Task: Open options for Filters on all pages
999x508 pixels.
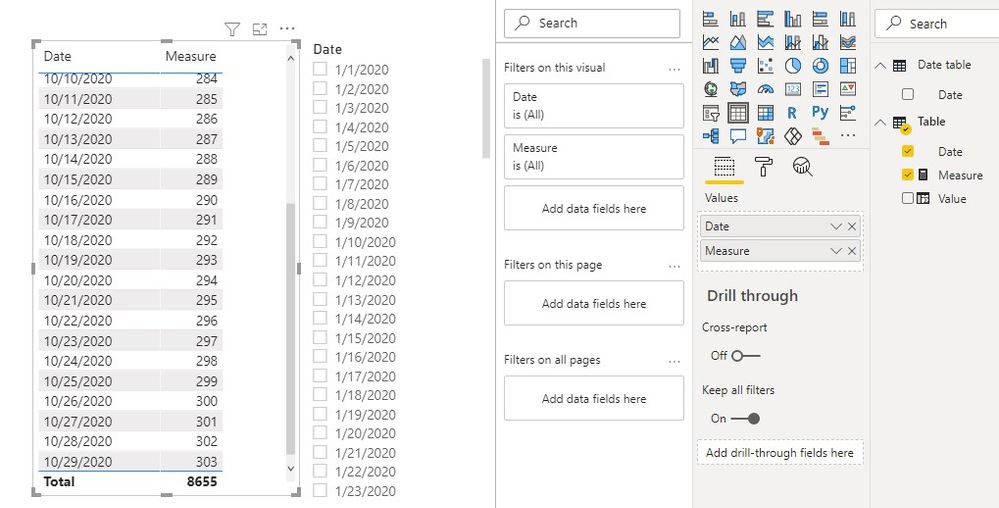Action: click(x=675, y=361)
